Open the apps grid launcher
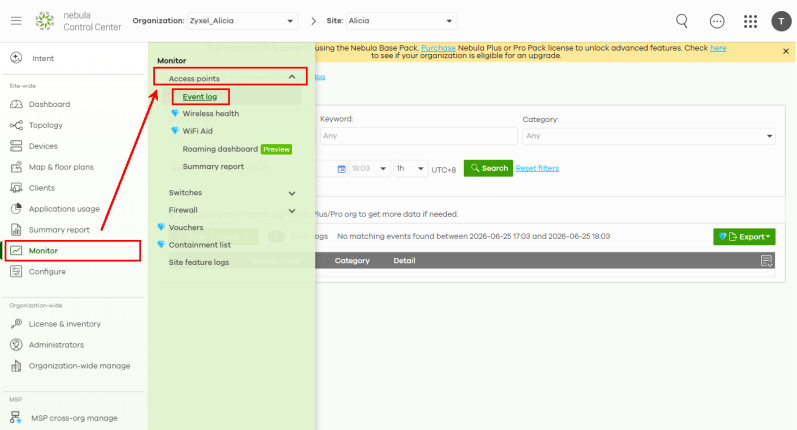797x430 pixels. [x=750, y=21]
